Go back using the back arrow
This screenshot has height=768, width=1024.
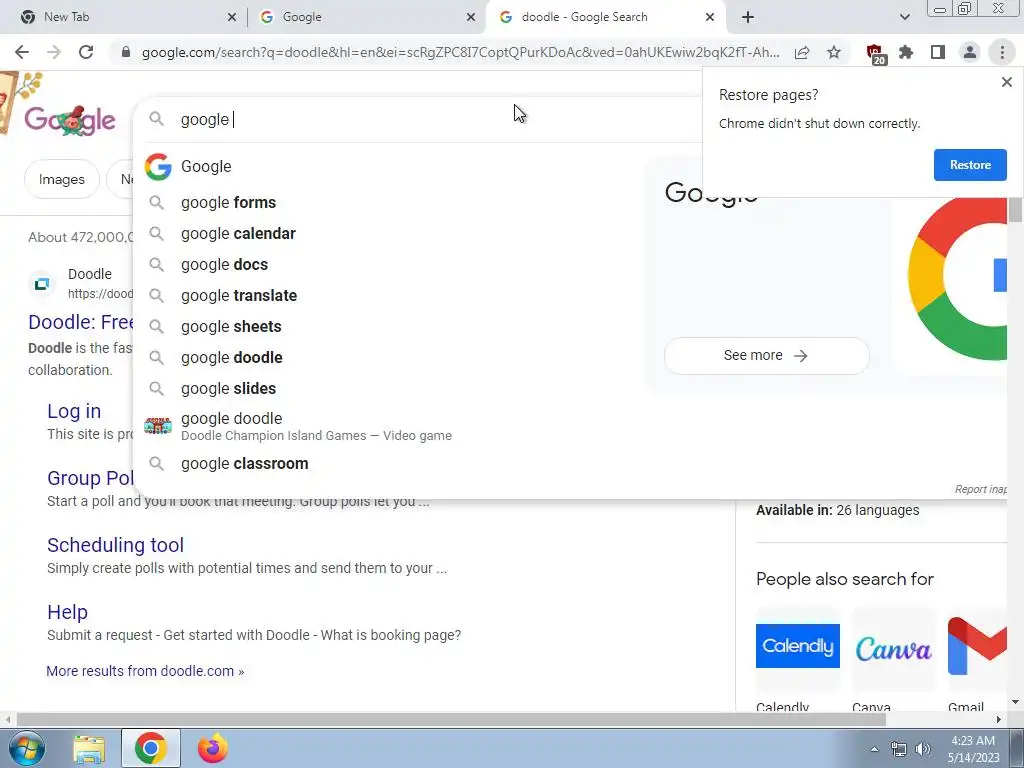22,52
